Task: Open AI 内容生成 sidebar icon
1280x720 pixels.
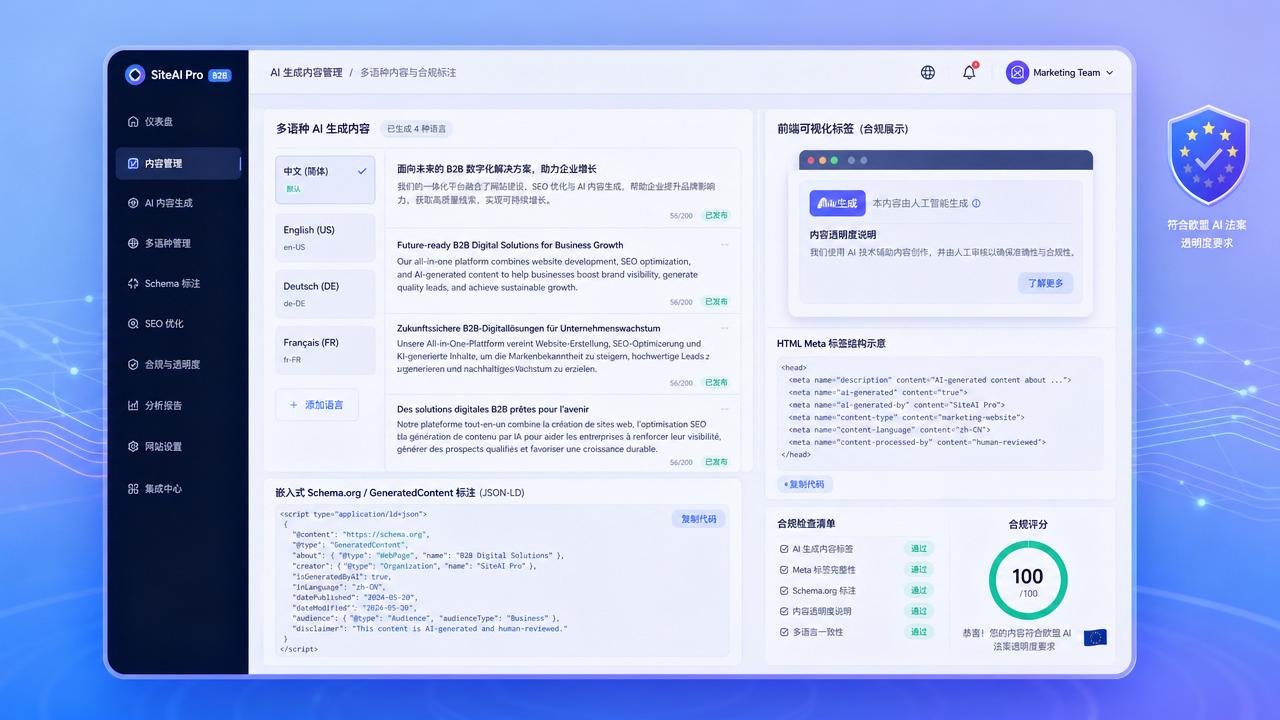Action: point(133,203)
